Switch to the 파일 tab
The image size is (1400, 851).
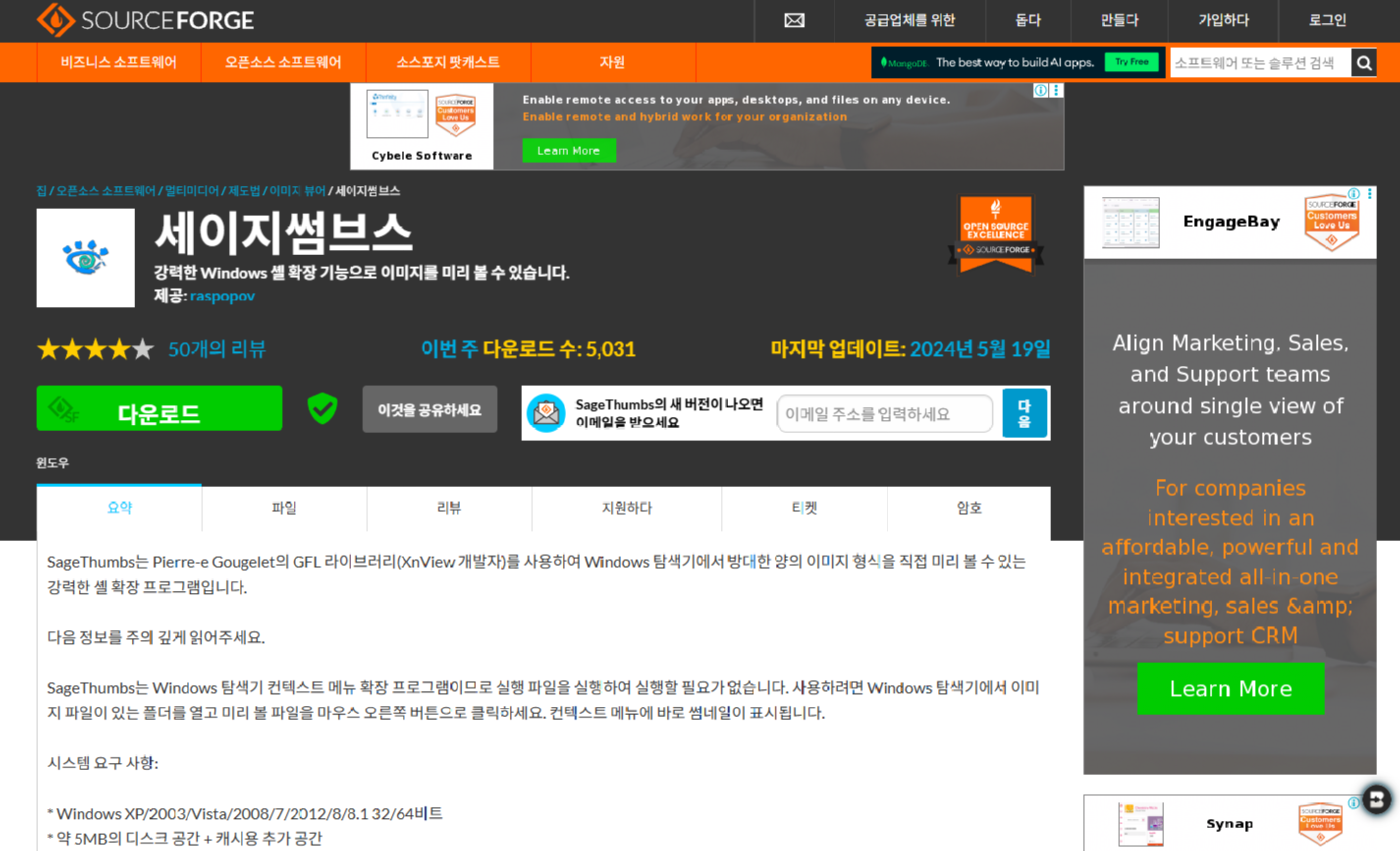click(284, 508)
